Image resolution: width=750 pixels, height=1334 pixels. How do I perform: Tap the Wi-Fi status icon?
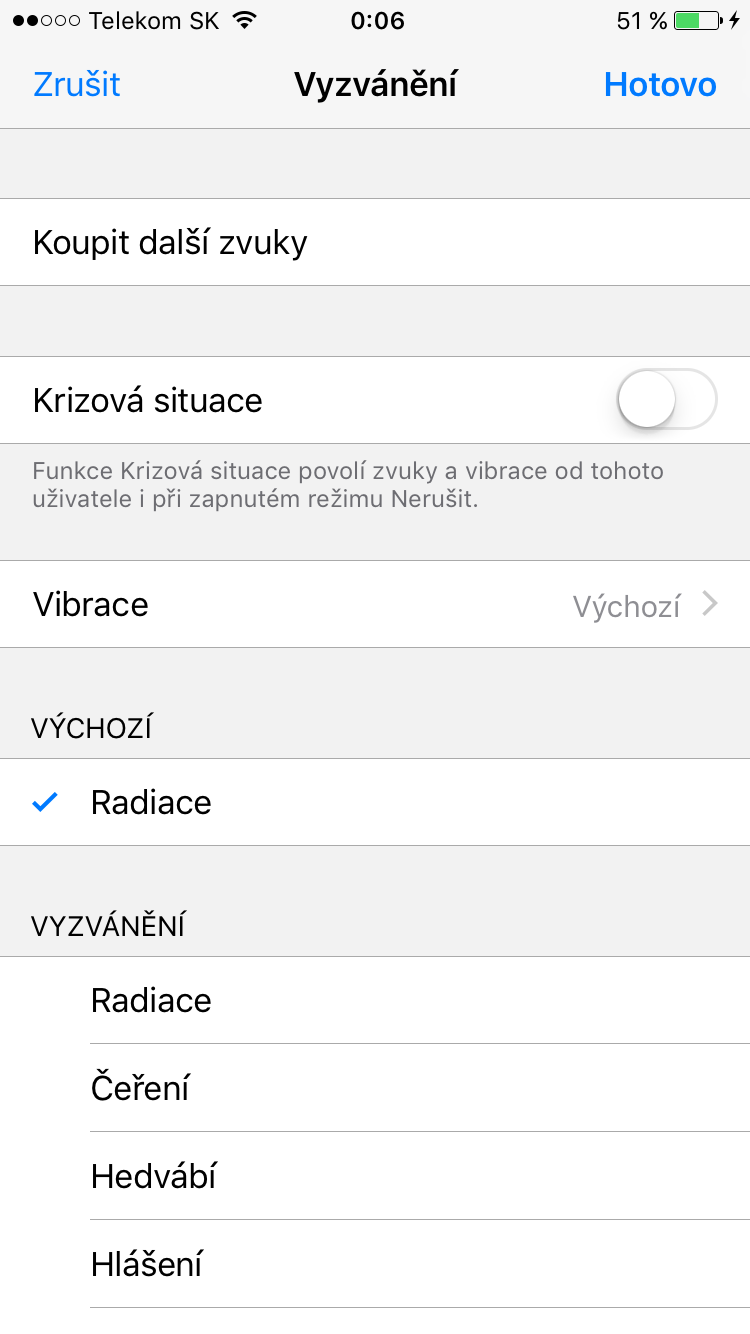coord(243,21)
